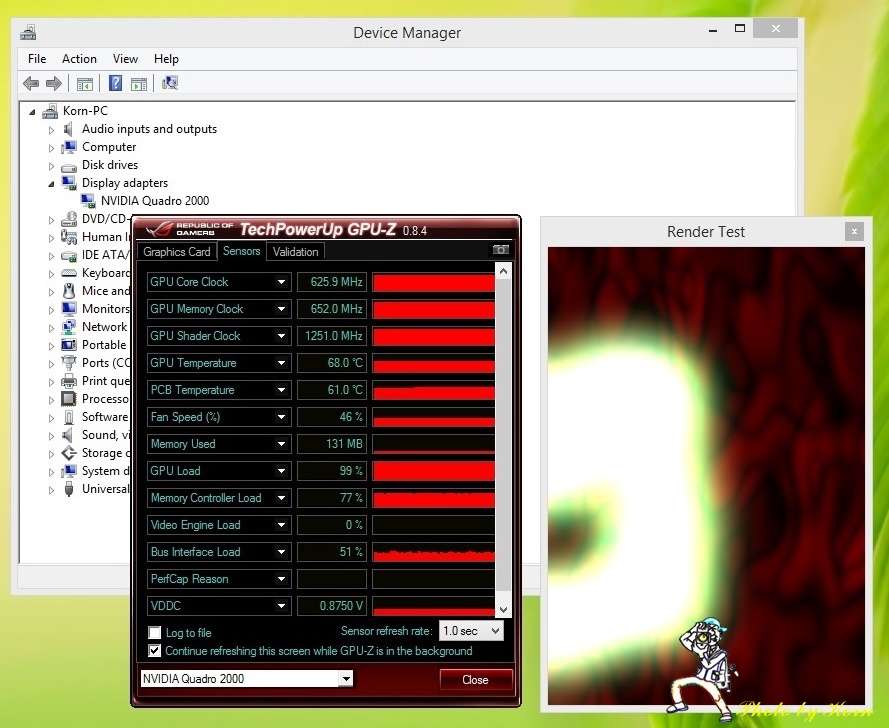Viewport: 889px width, 728px height.
Task: Open the GPU Temperature sensor dropdown
Action: tap(281, 363)
